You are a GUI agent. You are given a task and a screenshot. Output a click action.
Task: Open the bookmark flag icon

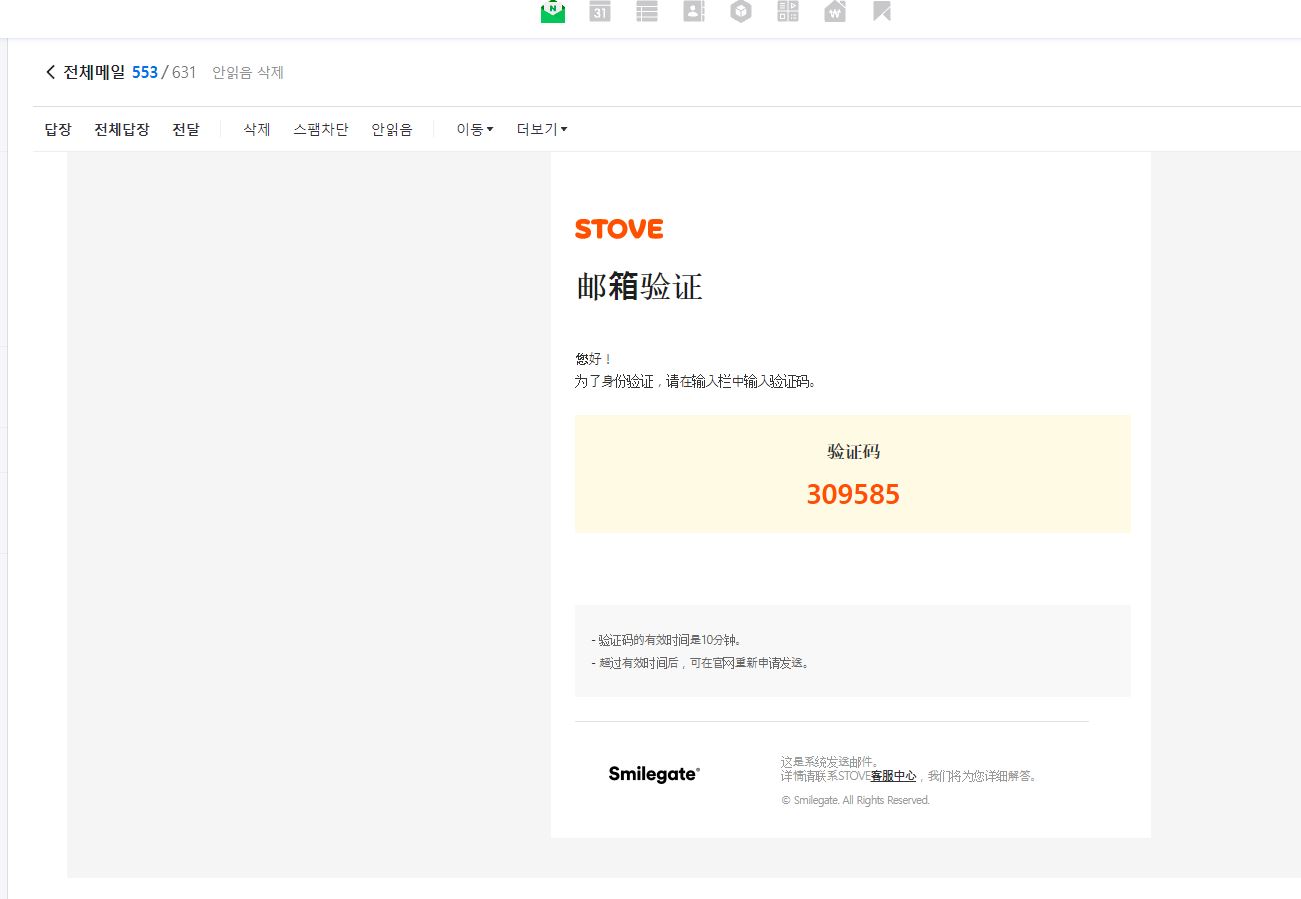coord(882,11)
